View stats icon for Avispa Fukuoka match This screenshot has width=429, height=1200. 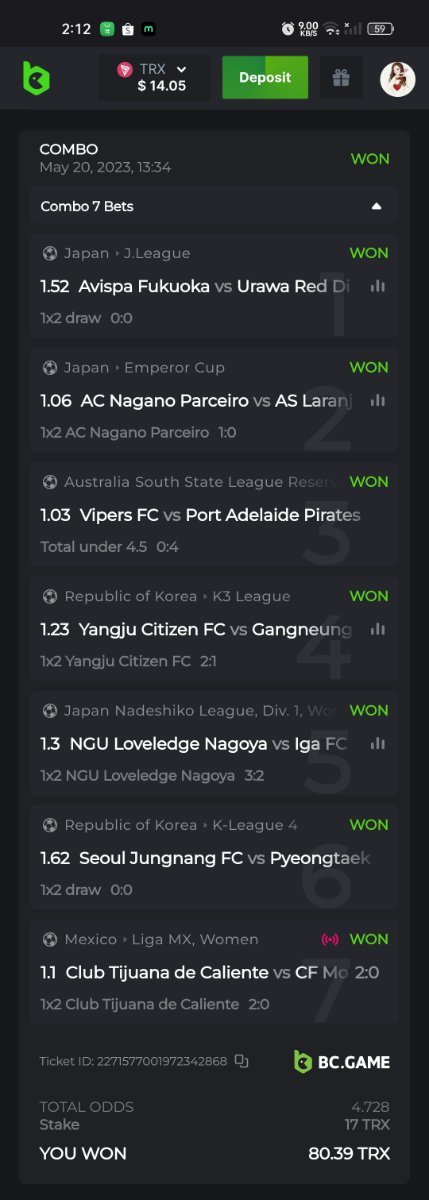[377, 286]
